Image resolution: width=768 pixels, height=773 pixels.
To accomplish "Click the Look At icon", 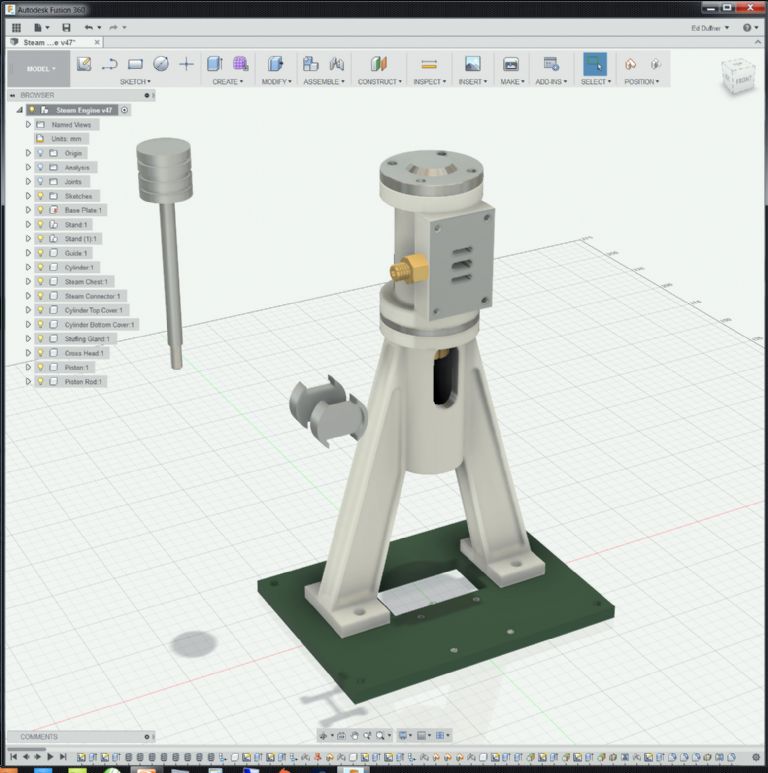I will pos(341,736).
